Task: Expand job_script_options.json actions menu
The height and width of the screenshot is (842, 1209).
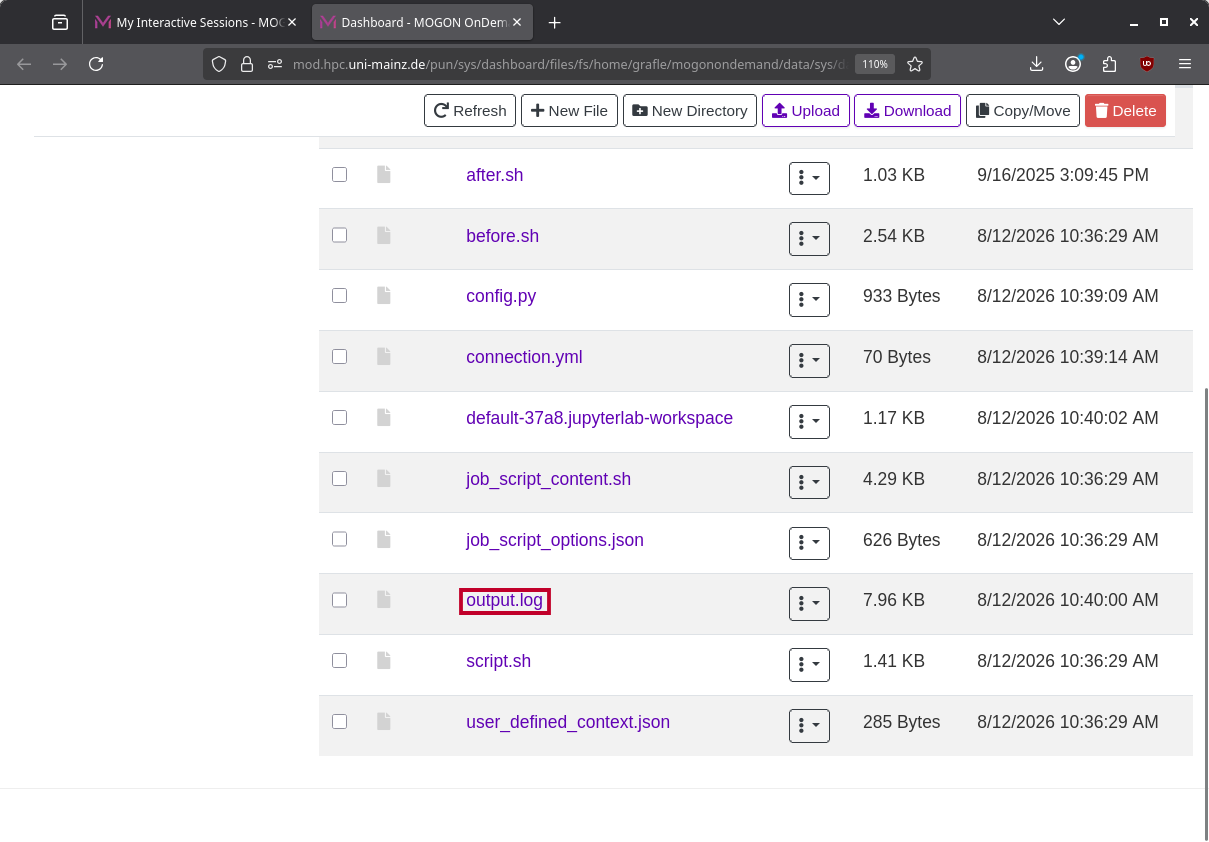Action: [x=809, y=543]
